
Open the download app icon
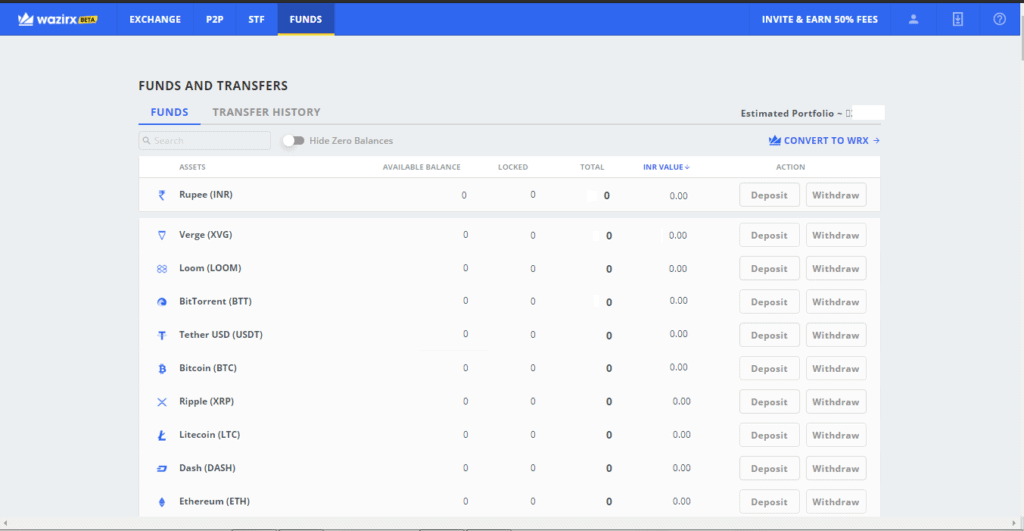pyautogui.click(x=957, y=20)
